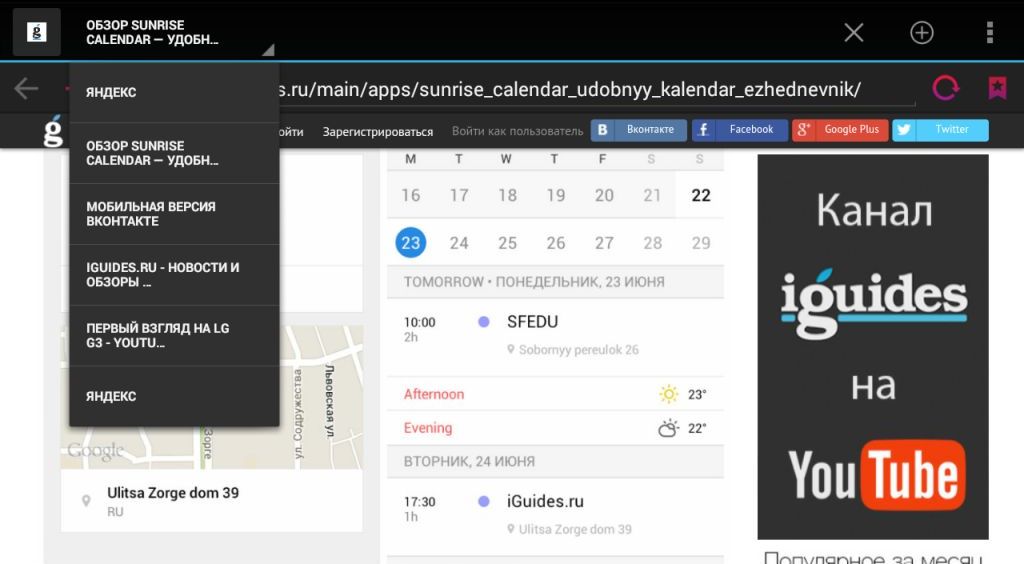
Task: Select date 22 in the calendar
Action: [x=701, y=195]
